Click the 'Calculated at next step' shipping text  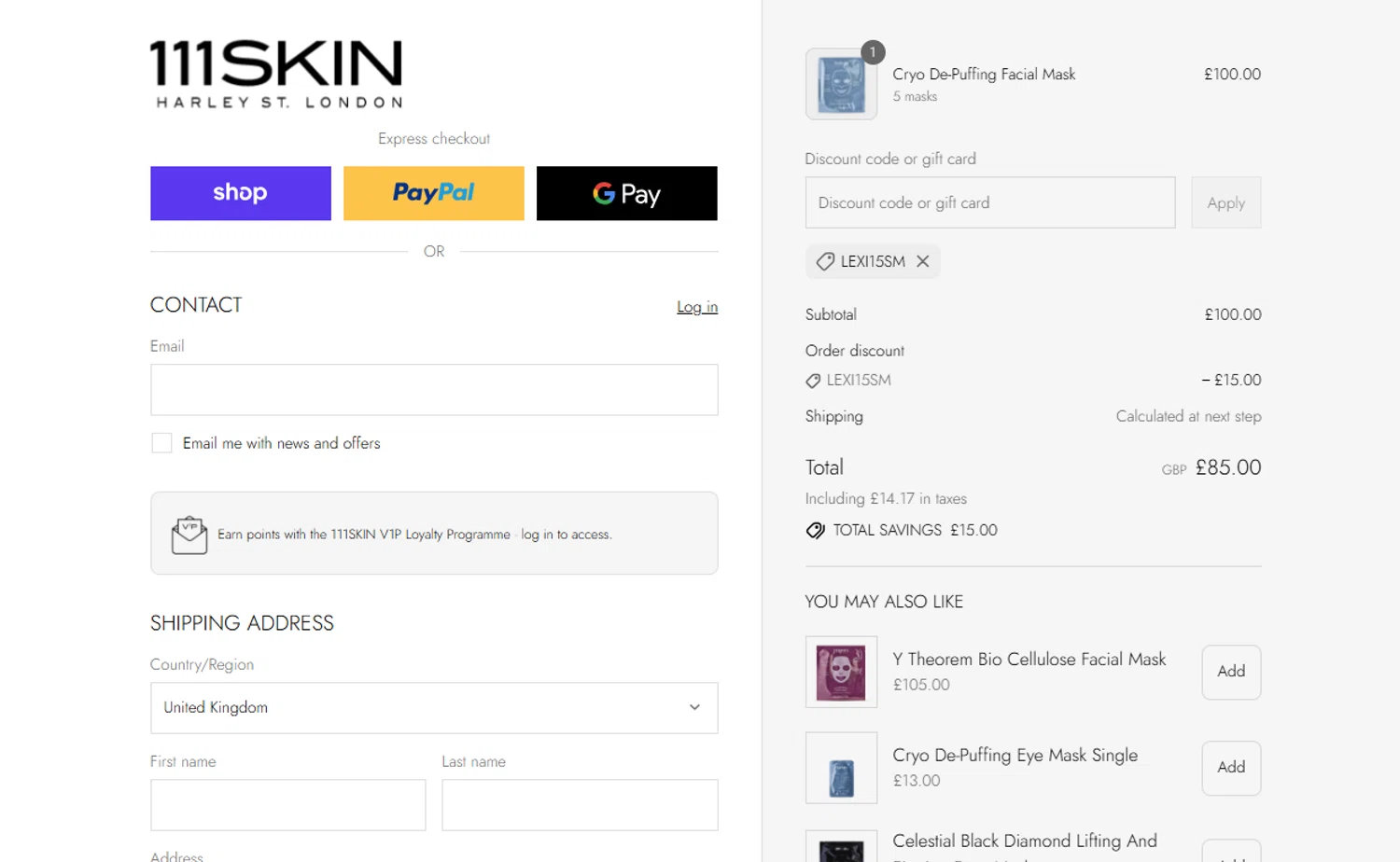tap(1188, 416)
